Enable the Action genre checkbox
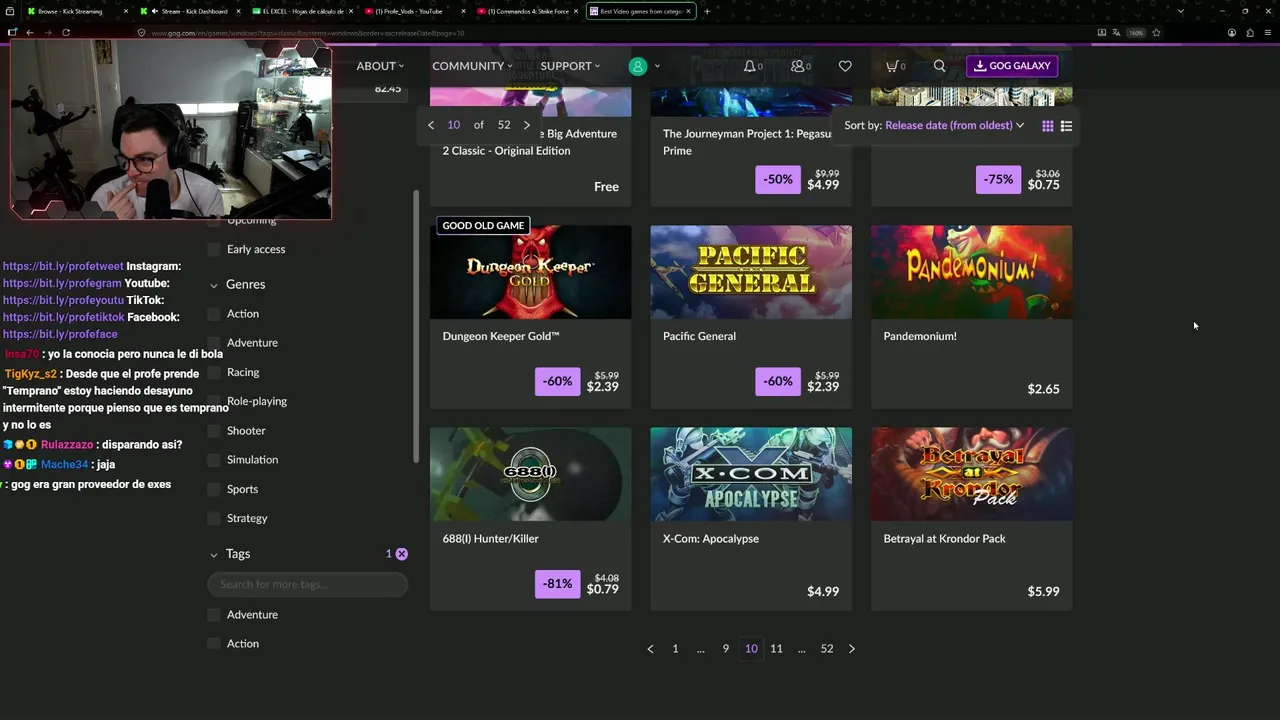1280x720 pixels. click(x=214, y=314)
